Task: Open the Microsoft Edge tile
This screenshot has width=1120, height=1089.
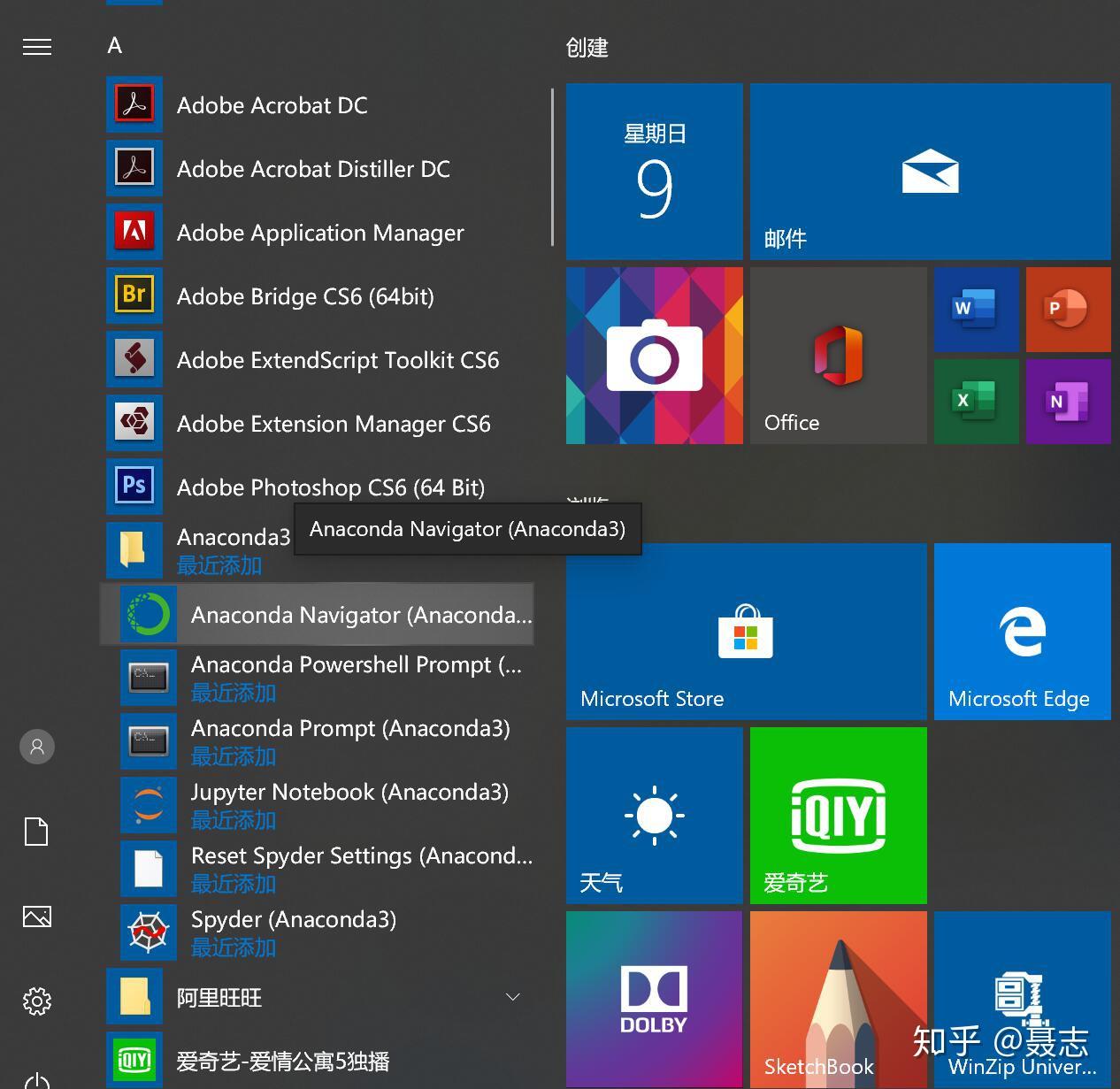Action: point(1023,632)
